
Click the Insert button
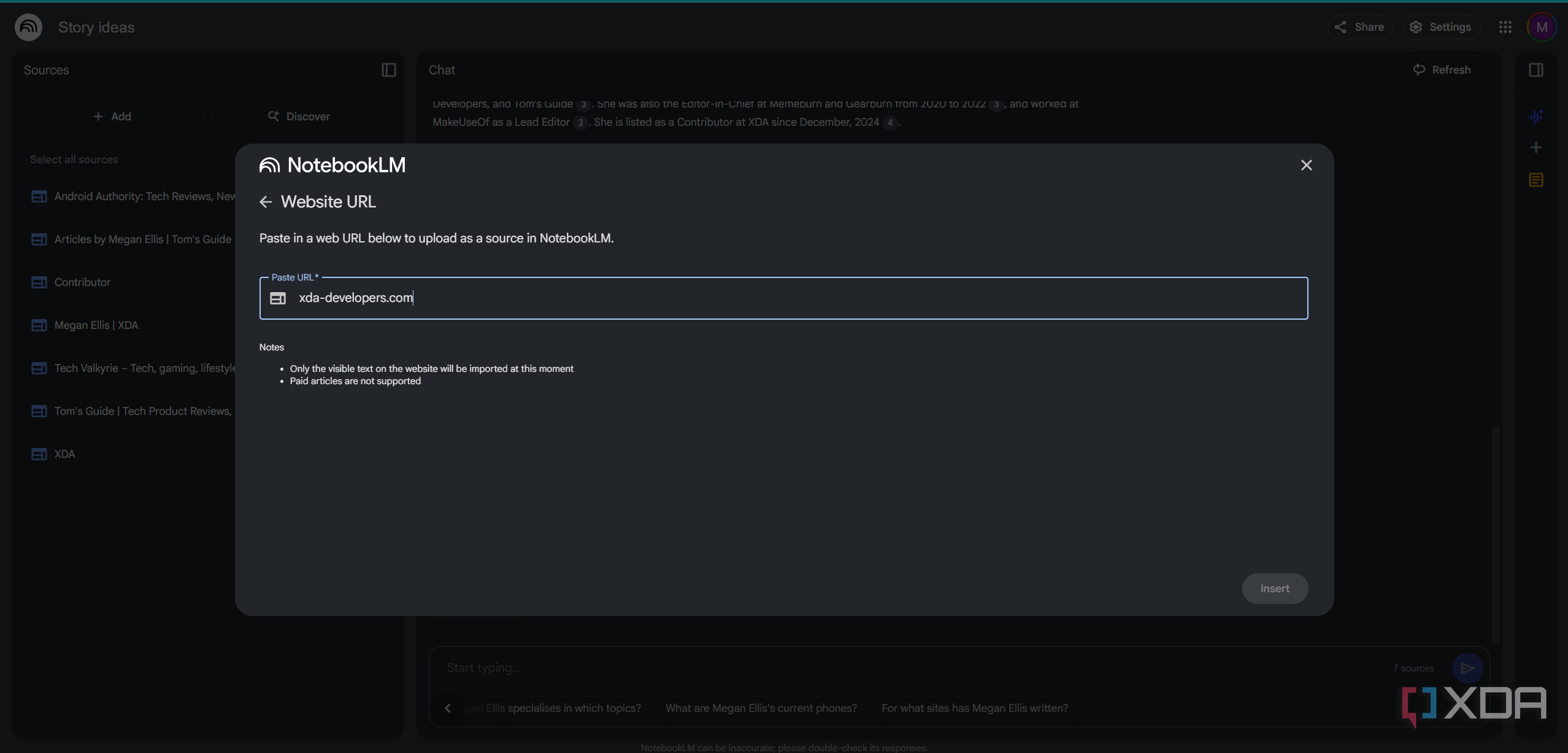tap(1275, 589)
